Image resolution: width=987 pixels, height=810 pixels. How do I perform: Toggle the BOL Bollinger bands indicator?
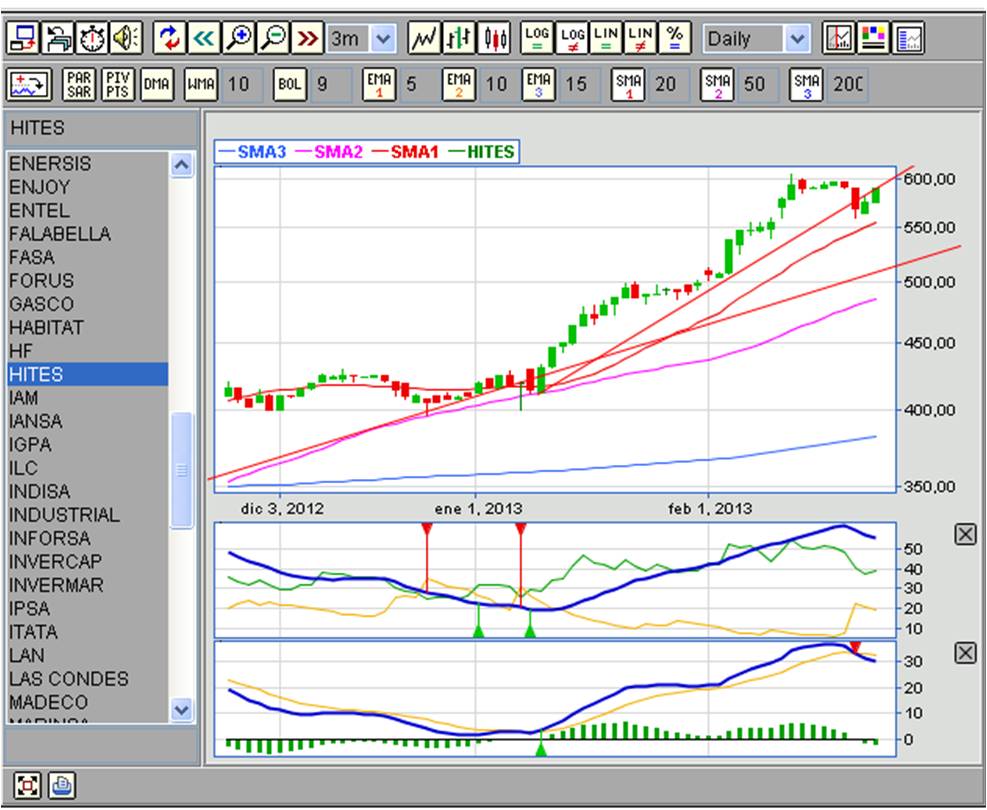pos(288,85)
